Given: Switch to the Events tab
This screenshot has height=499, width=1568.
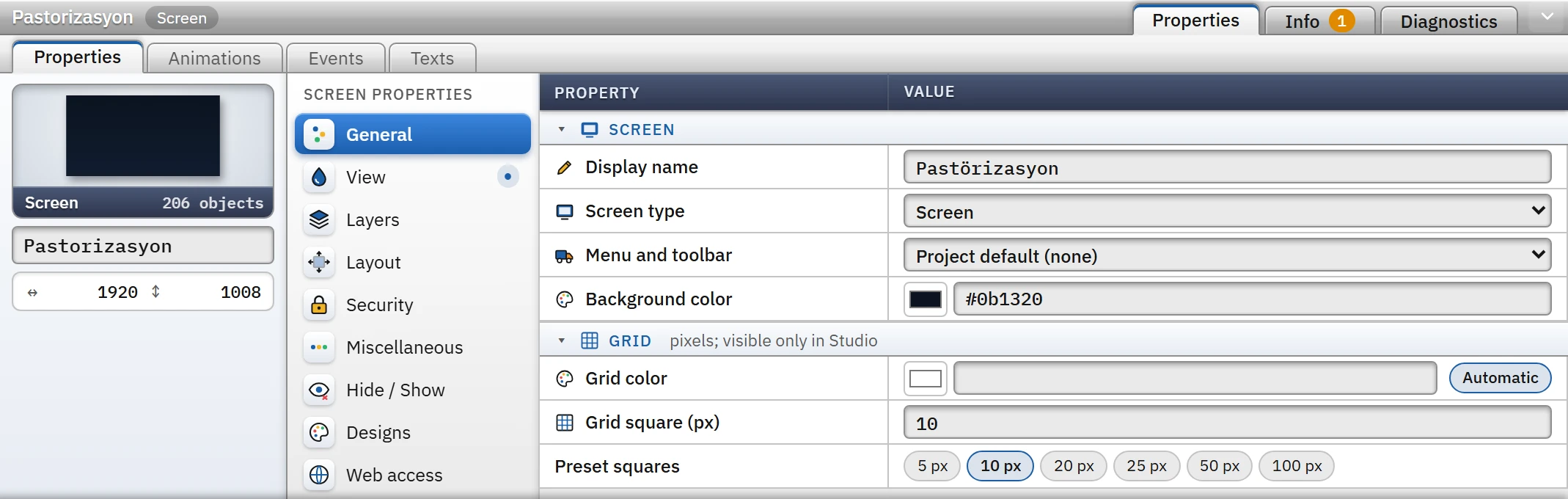Looking at the screenshot, I should (x=336, y=58).
